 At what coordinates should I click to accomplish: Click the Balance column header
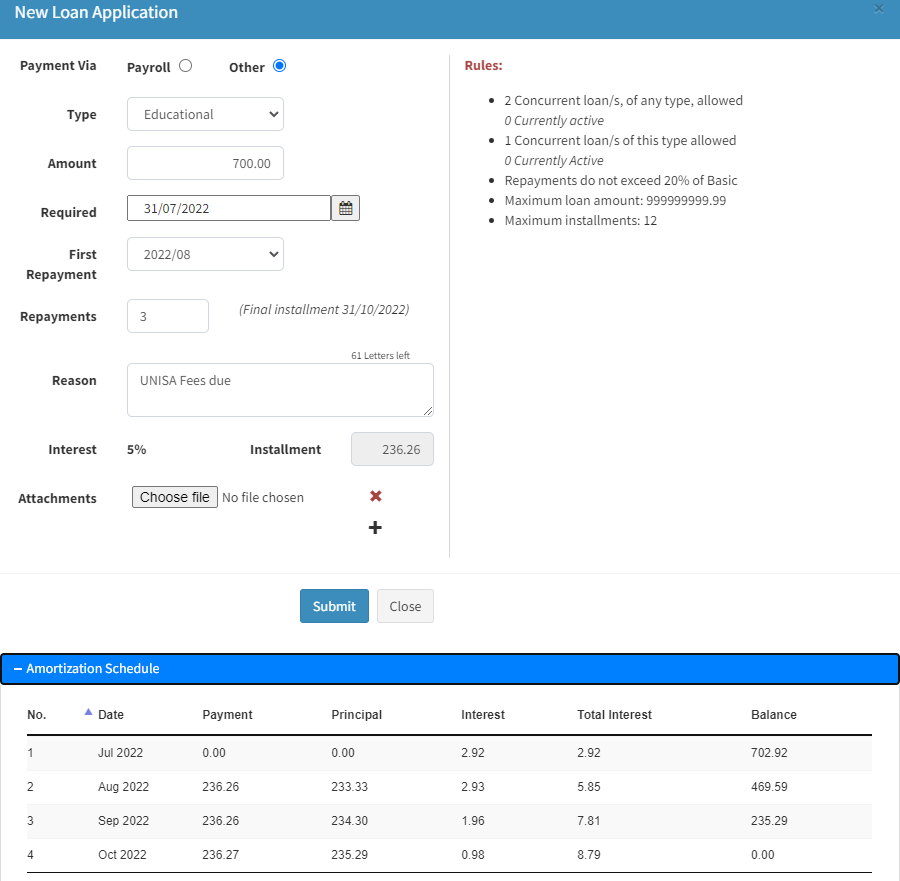pos(774,715)
